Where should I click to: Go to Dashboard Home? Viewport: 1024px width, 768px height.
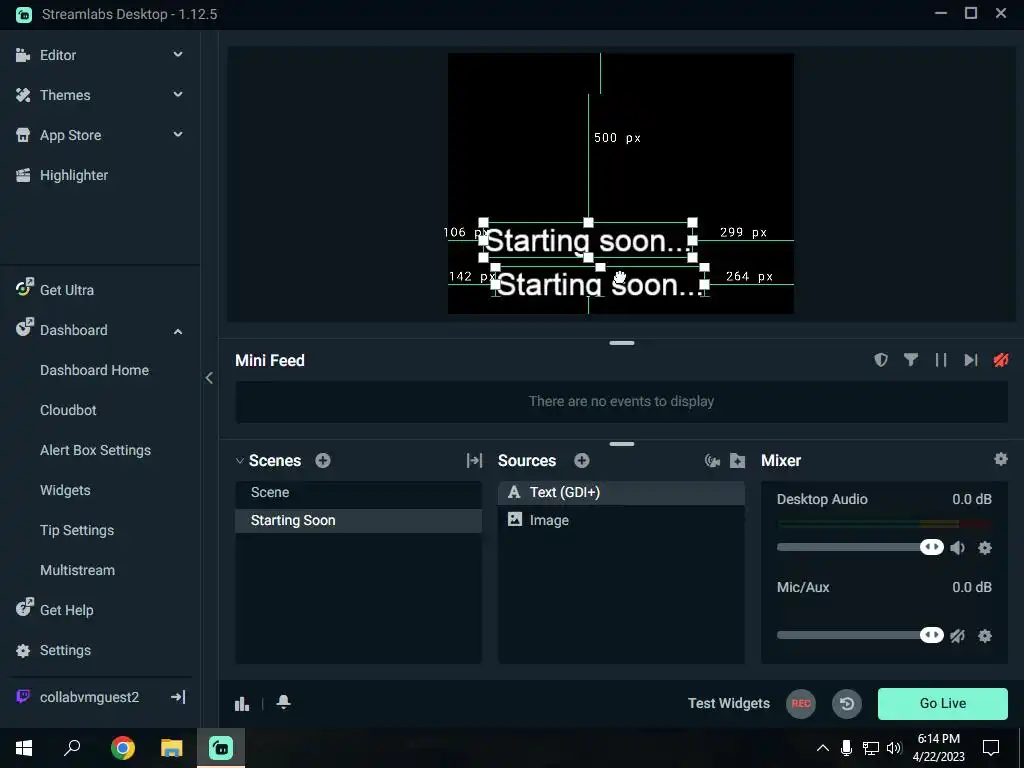pyautogui.click(x=94, y=370)
